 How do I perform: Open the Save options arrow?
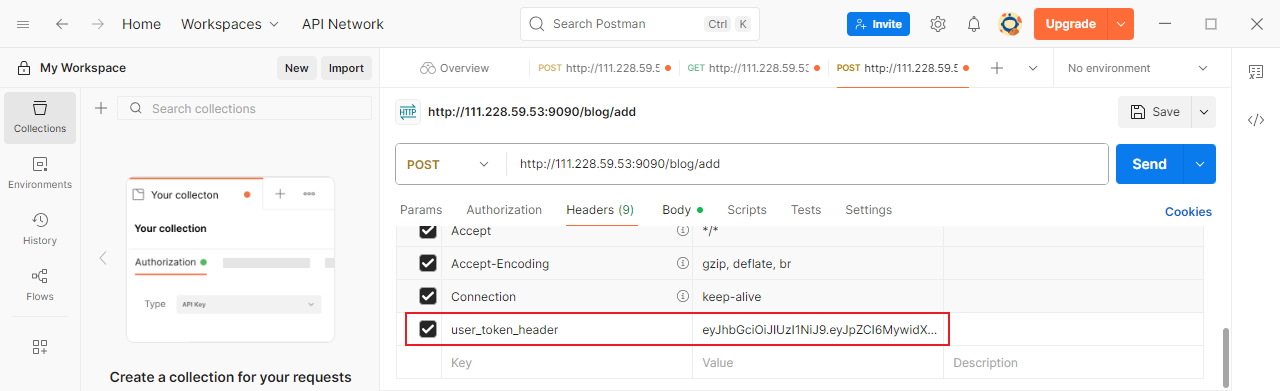click(1204, 112)
